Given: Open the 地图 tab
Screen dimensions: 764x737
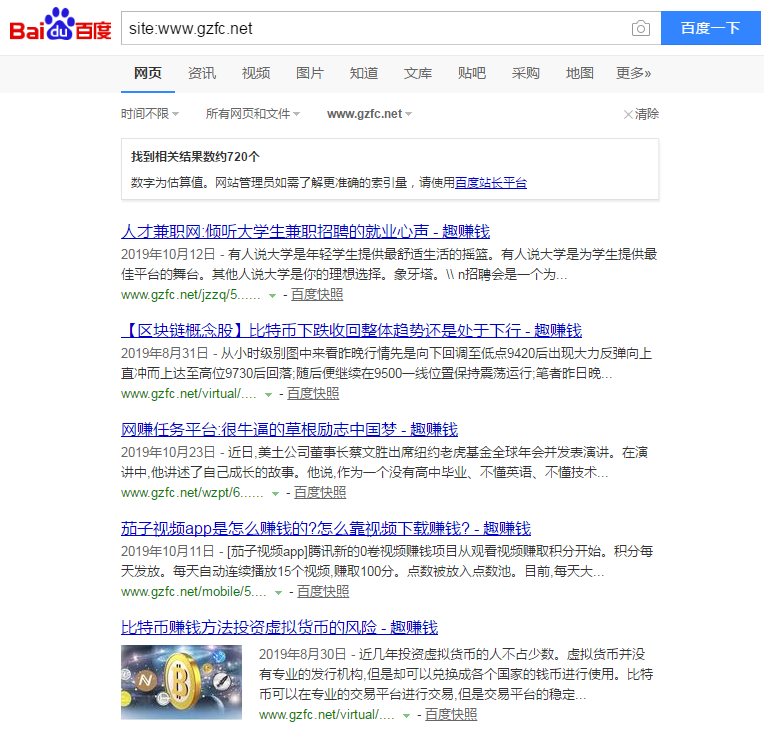Looking at the screenshot, I should [579, 73].
